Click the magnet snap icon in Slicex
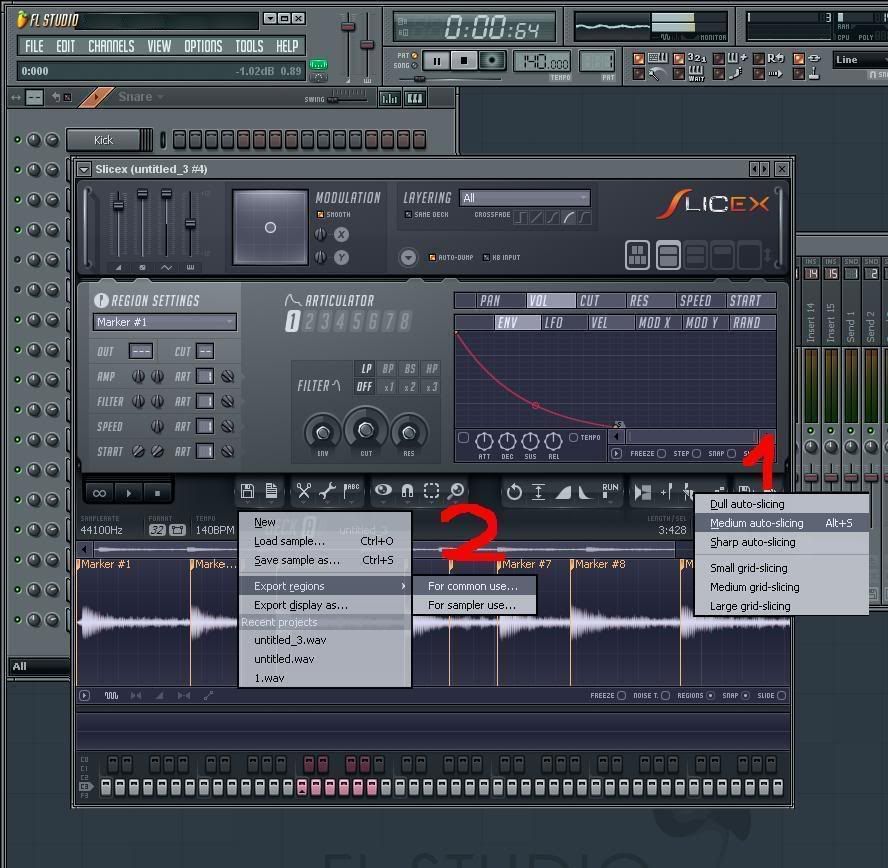Viewport: 888px width, 868px height. coord(407,491)
